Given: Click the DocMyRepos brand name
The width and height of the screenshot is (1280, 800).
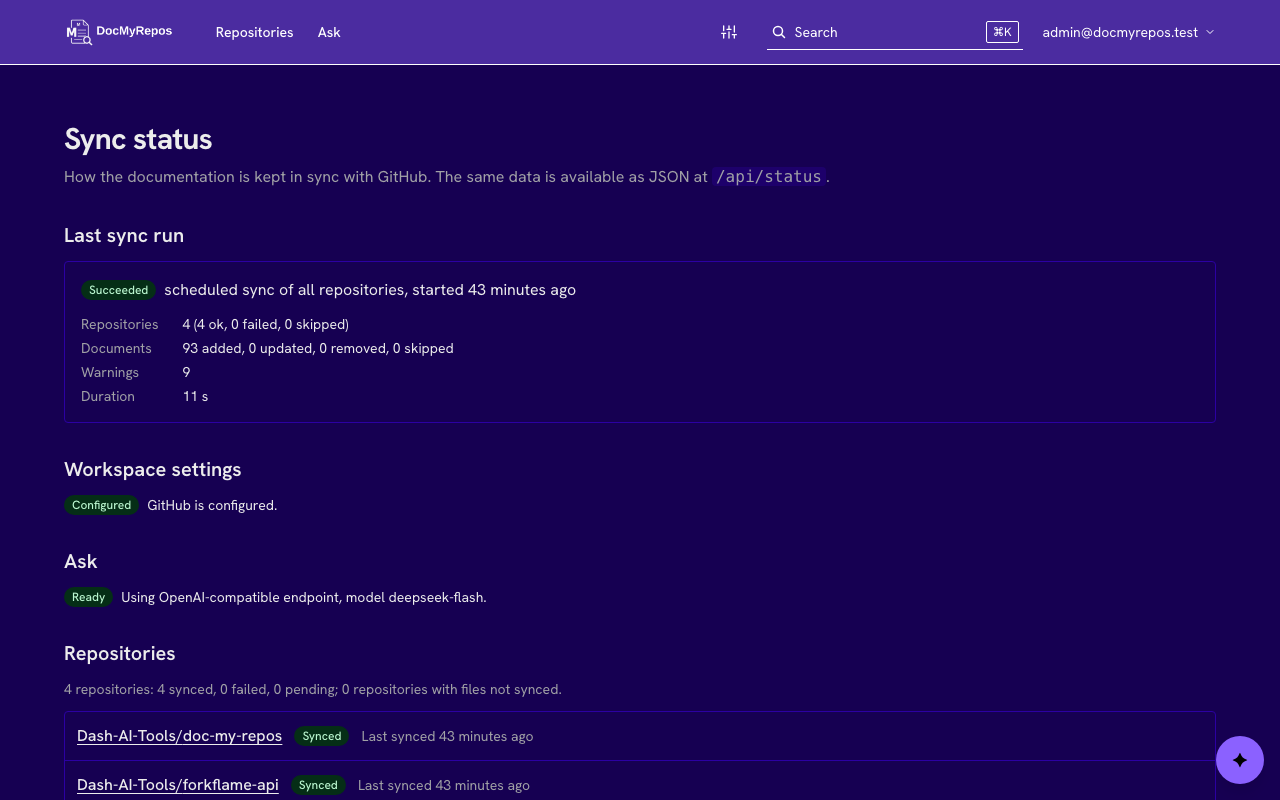Looking at the screenshot, I should point(134,31).
